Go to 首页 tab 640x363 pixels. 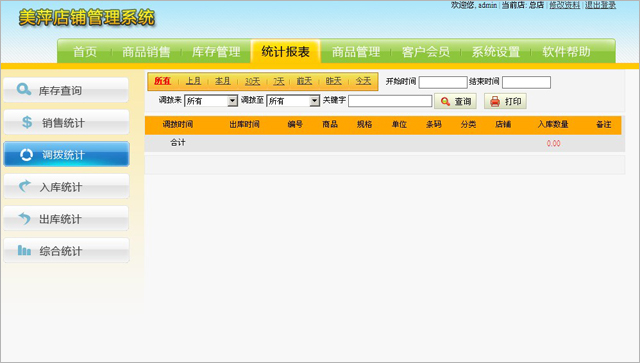85,52
